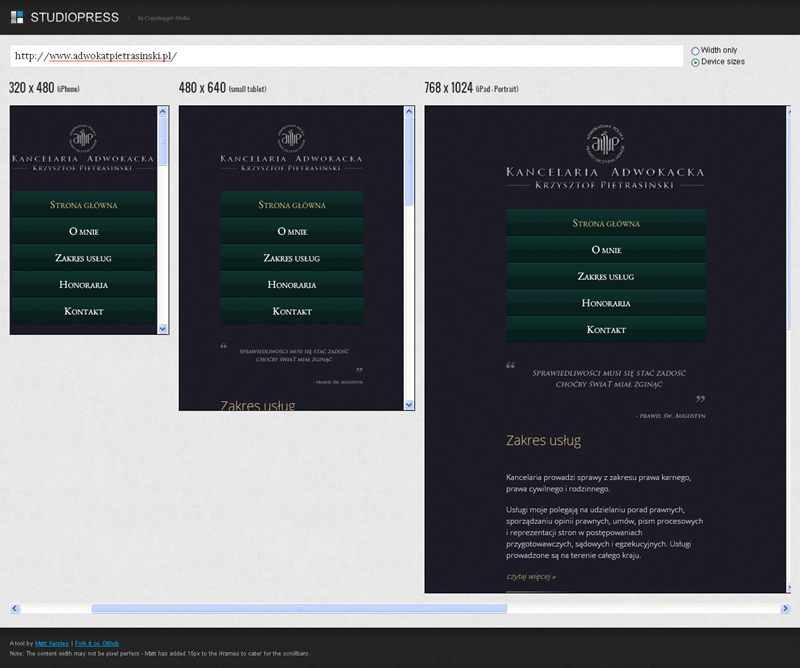Click the emblem logo in small tablet preview
The image size is (800, 668).
(291, 139)
